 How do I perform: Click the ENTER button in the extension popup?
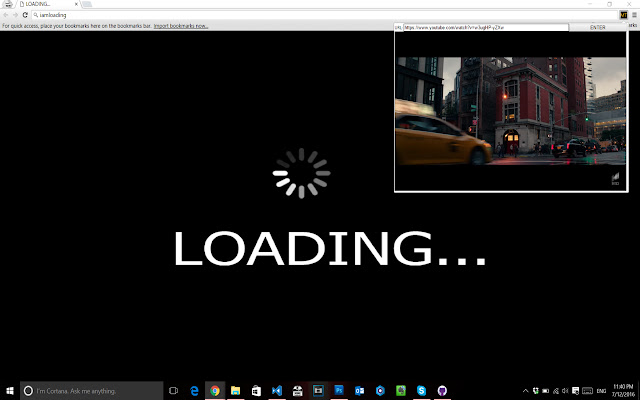[x=598, y=27]
